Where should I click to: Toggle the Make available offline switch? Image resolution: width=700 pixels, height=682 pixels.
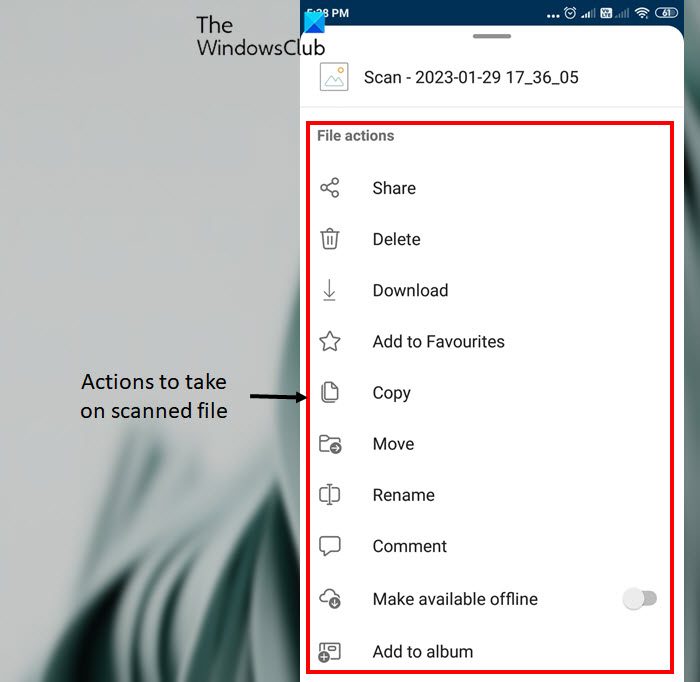point(640,599)
